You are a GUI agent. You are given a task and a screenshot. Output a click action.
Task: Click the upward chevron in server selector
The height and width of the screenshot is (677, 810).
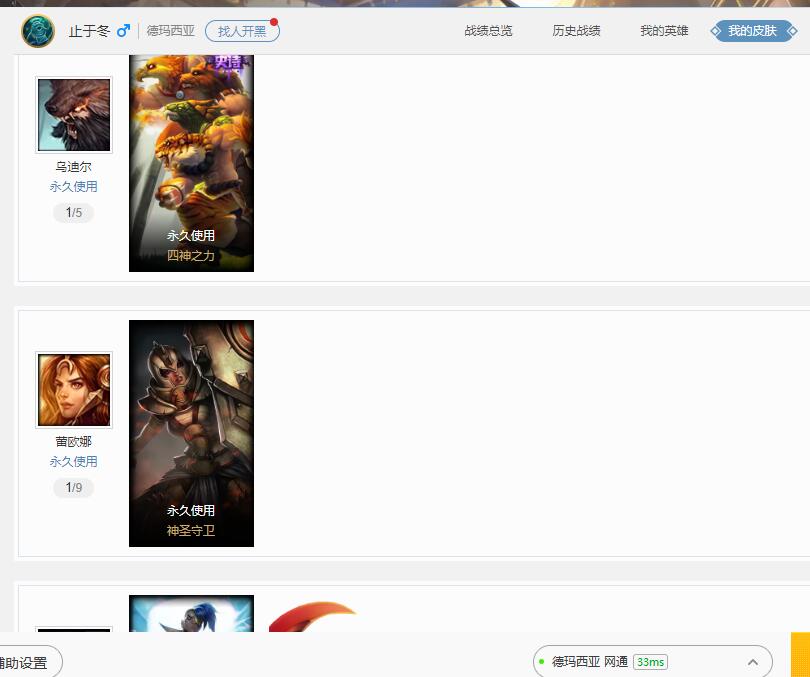pos(753,662)
